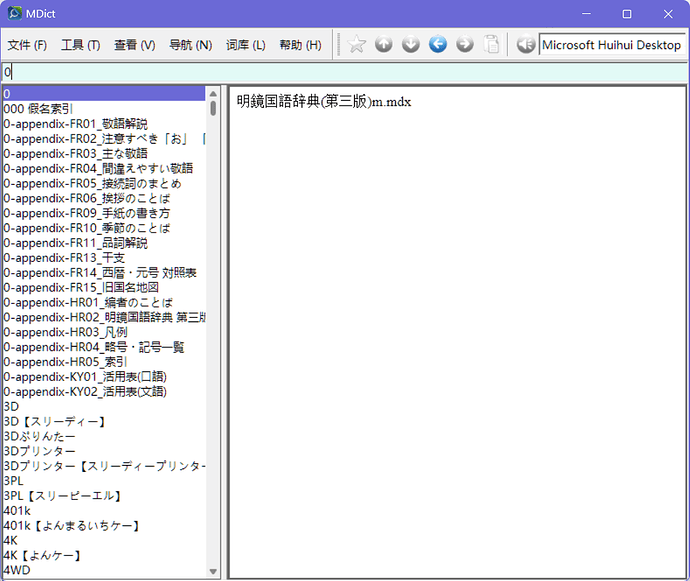This screenshot has height=581, width=690.
Task: Click the forward navigation arrow
Action: tap(465, 44)
